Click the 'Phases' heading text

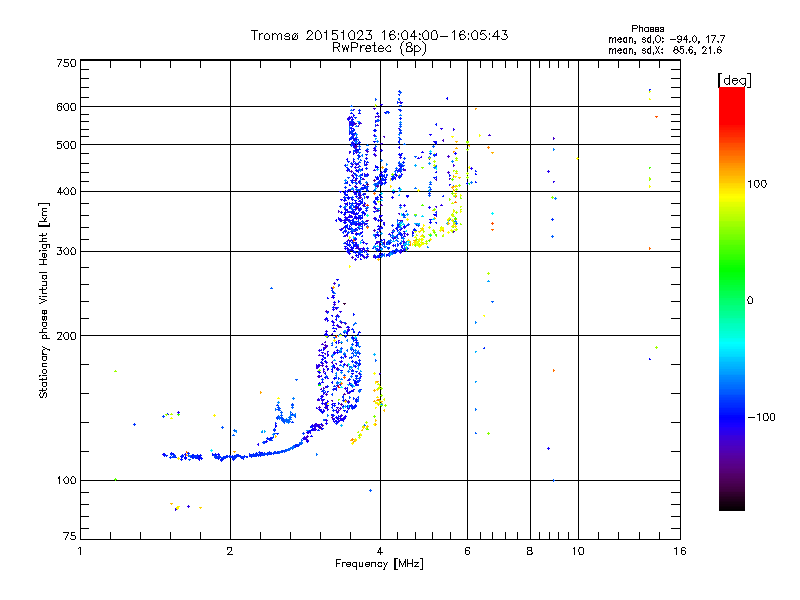tap(647, 29)
